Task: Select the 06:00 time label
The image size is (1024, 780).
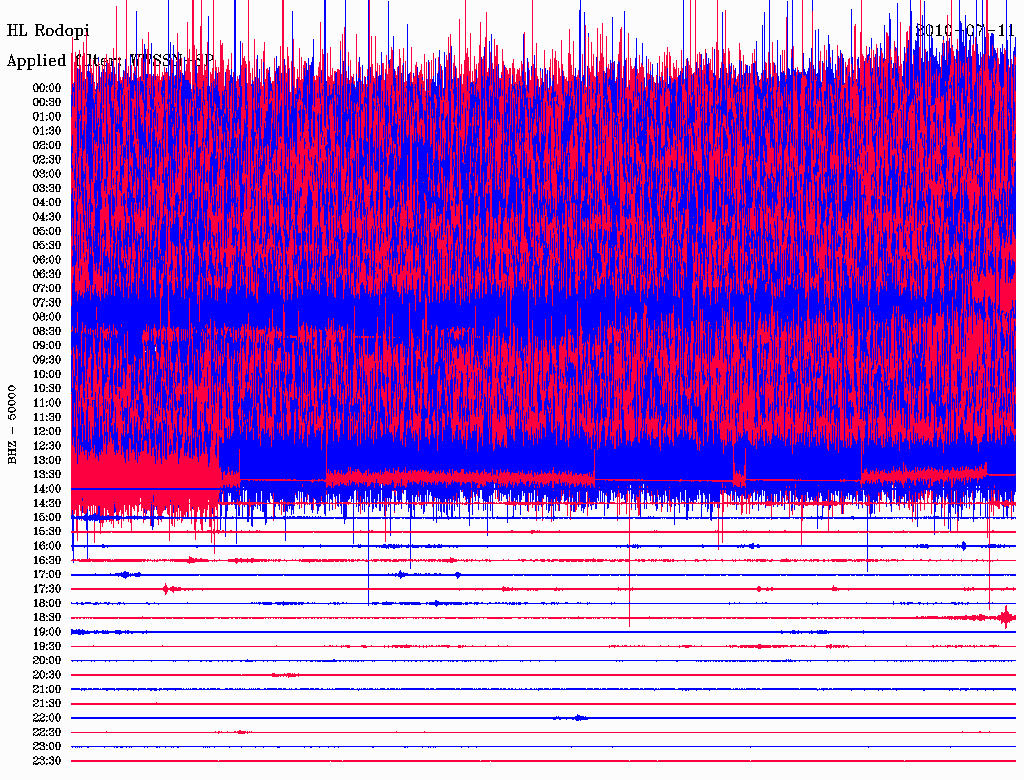Action: [x=47, y=260]
